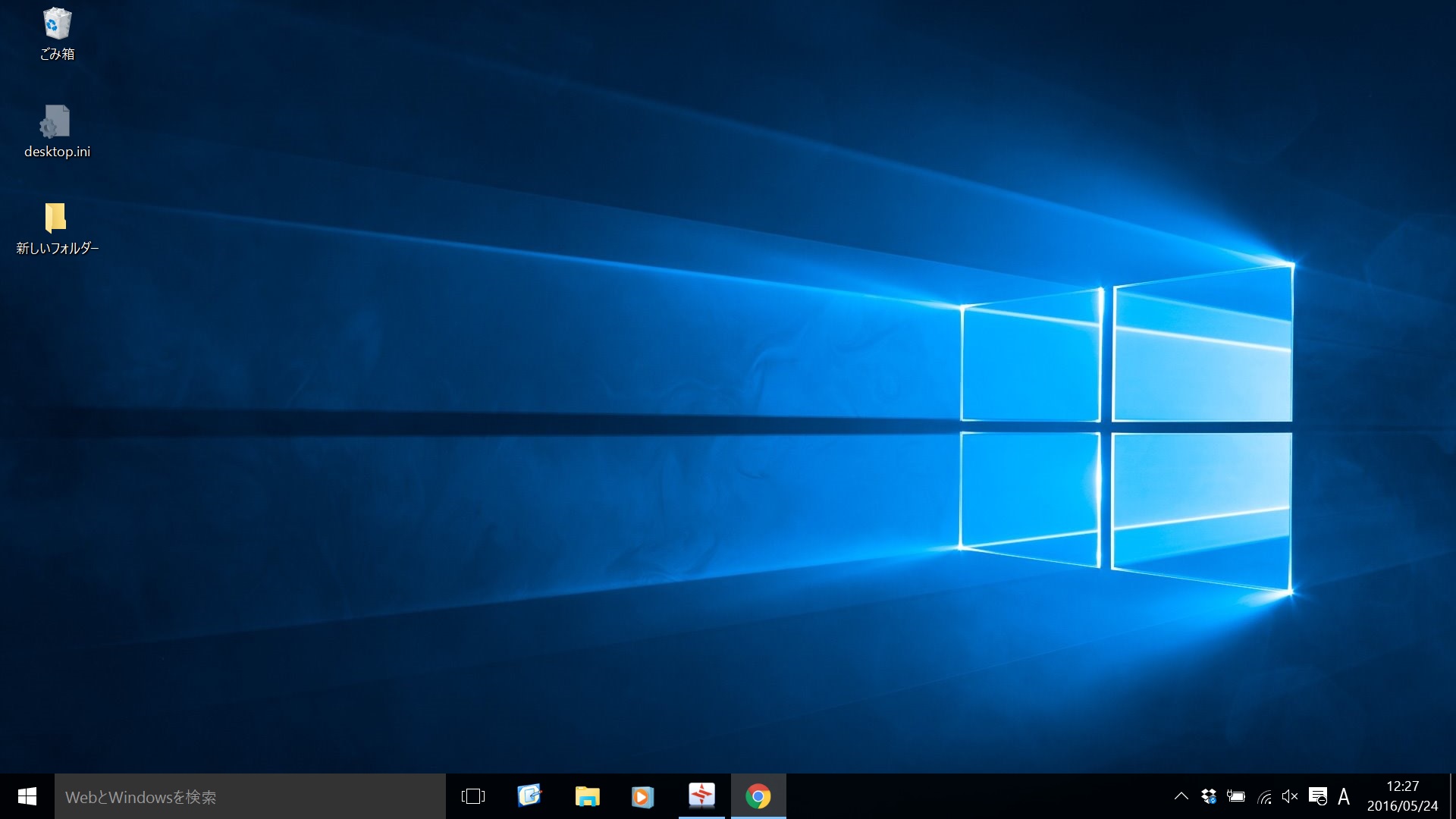Launch the media player taskbar icon

643,796
